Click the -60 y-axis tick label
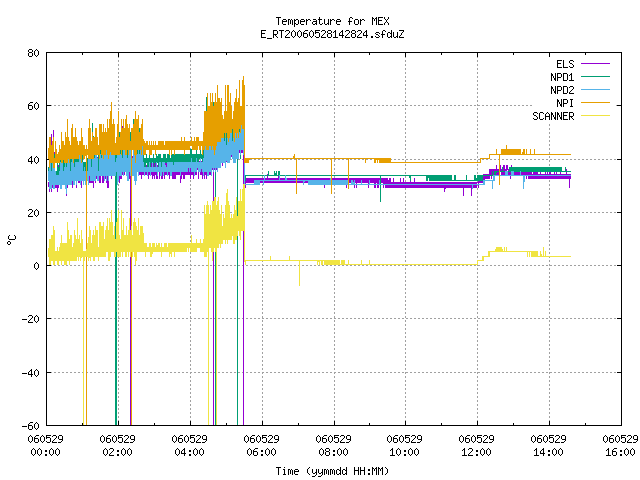The image size is (640, 480). [x=30, y=426]
